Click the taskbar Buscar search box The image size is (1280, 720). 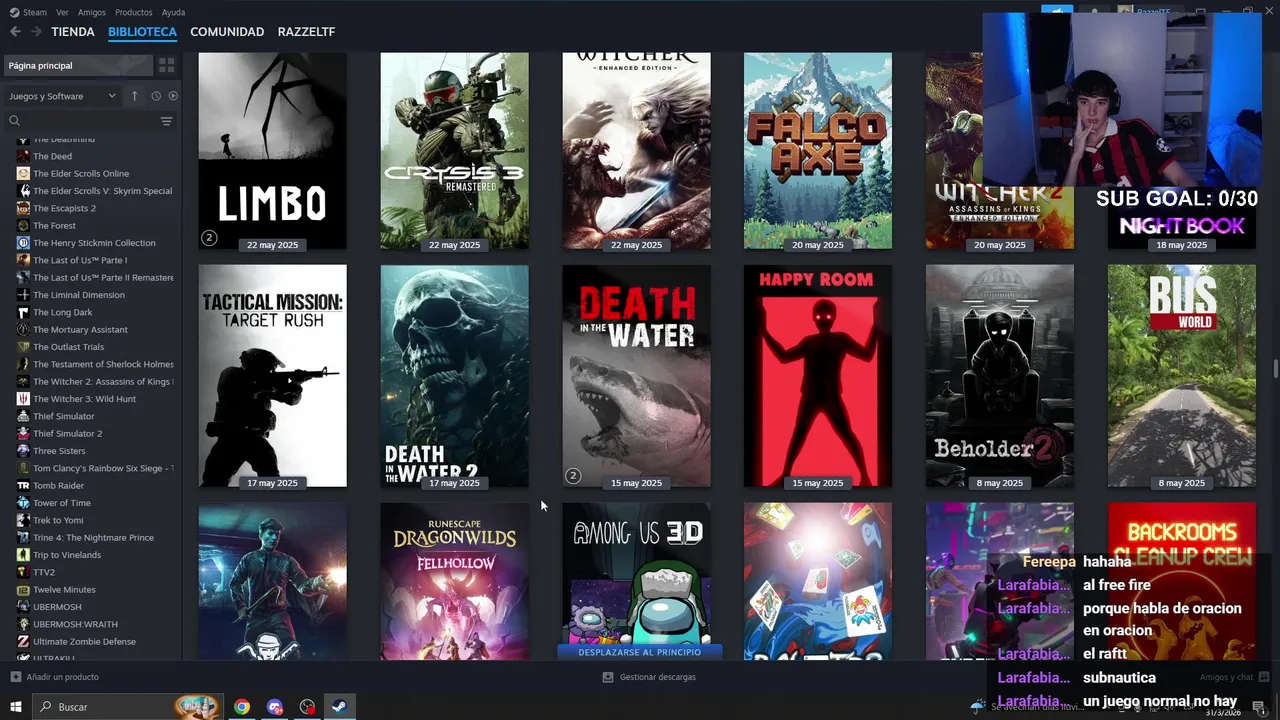pos(129,707)
